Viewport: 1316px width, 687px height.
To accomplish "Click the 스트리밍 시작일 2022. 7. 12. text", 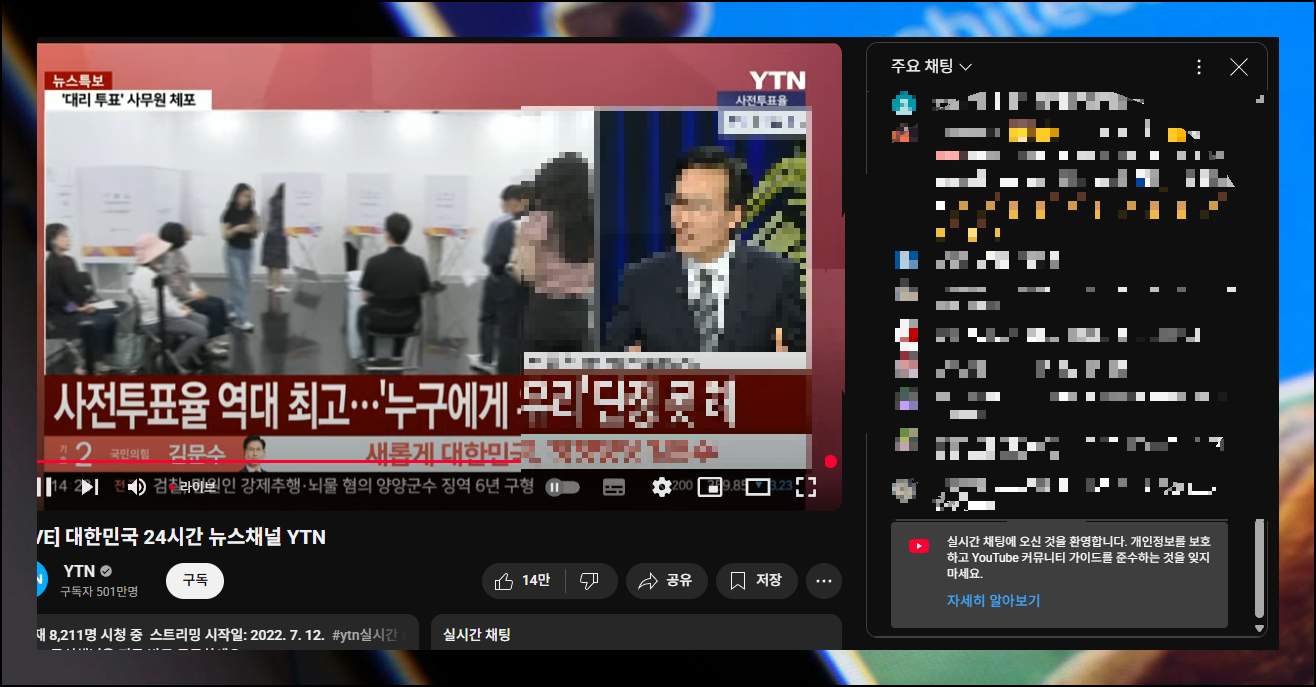I will point(237,635).
